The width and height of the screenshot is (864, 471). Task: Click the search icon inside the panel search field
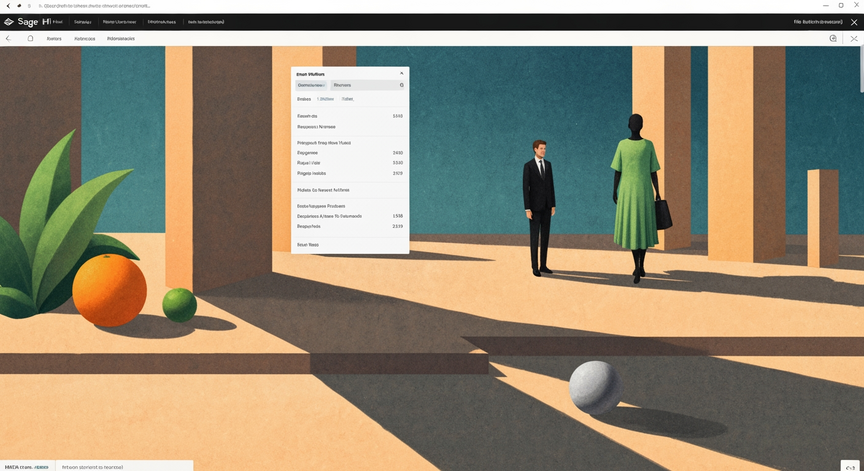coord(402,85)
